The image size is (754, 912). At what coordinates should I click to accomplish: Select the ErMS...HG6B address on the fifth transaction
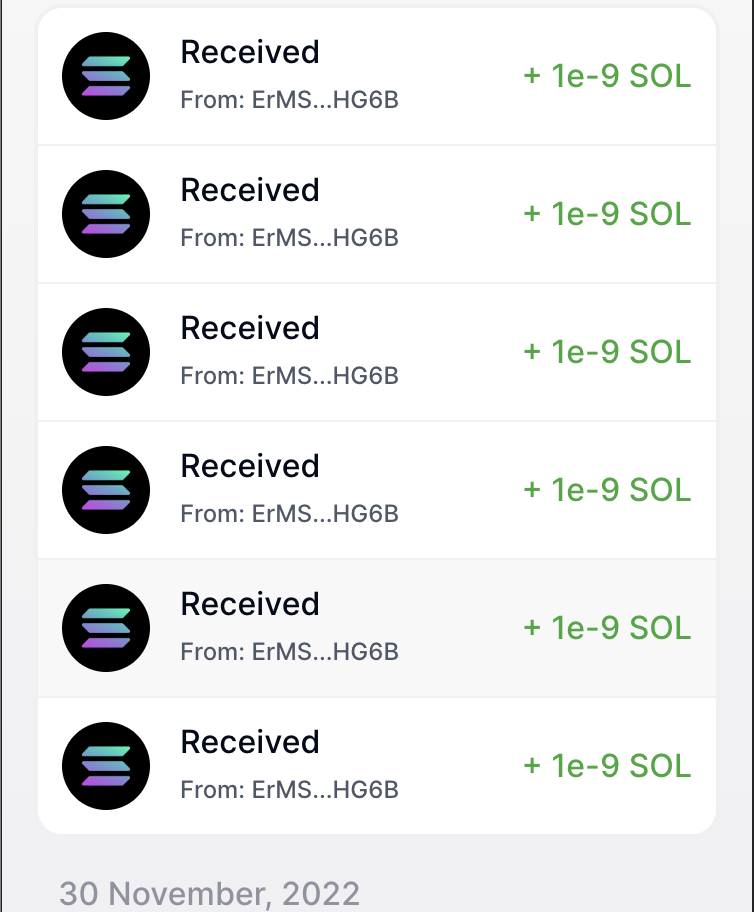[x=288, y=652]
